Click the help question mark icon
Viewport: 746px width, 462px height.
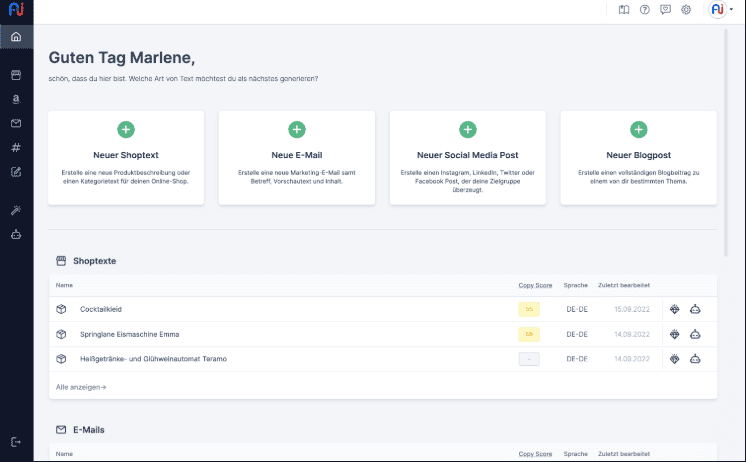tap(645, 10)
